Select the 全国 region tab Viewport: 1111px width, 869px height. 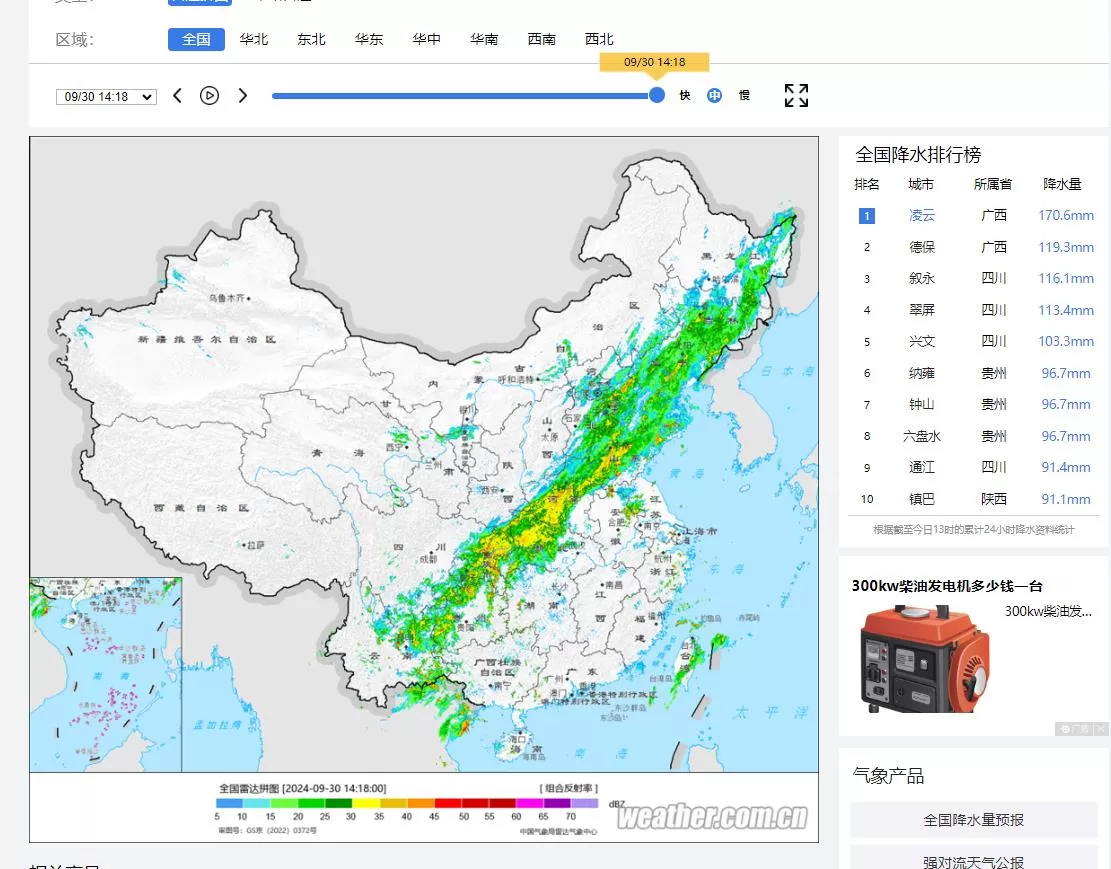click(x=196, y=39)
